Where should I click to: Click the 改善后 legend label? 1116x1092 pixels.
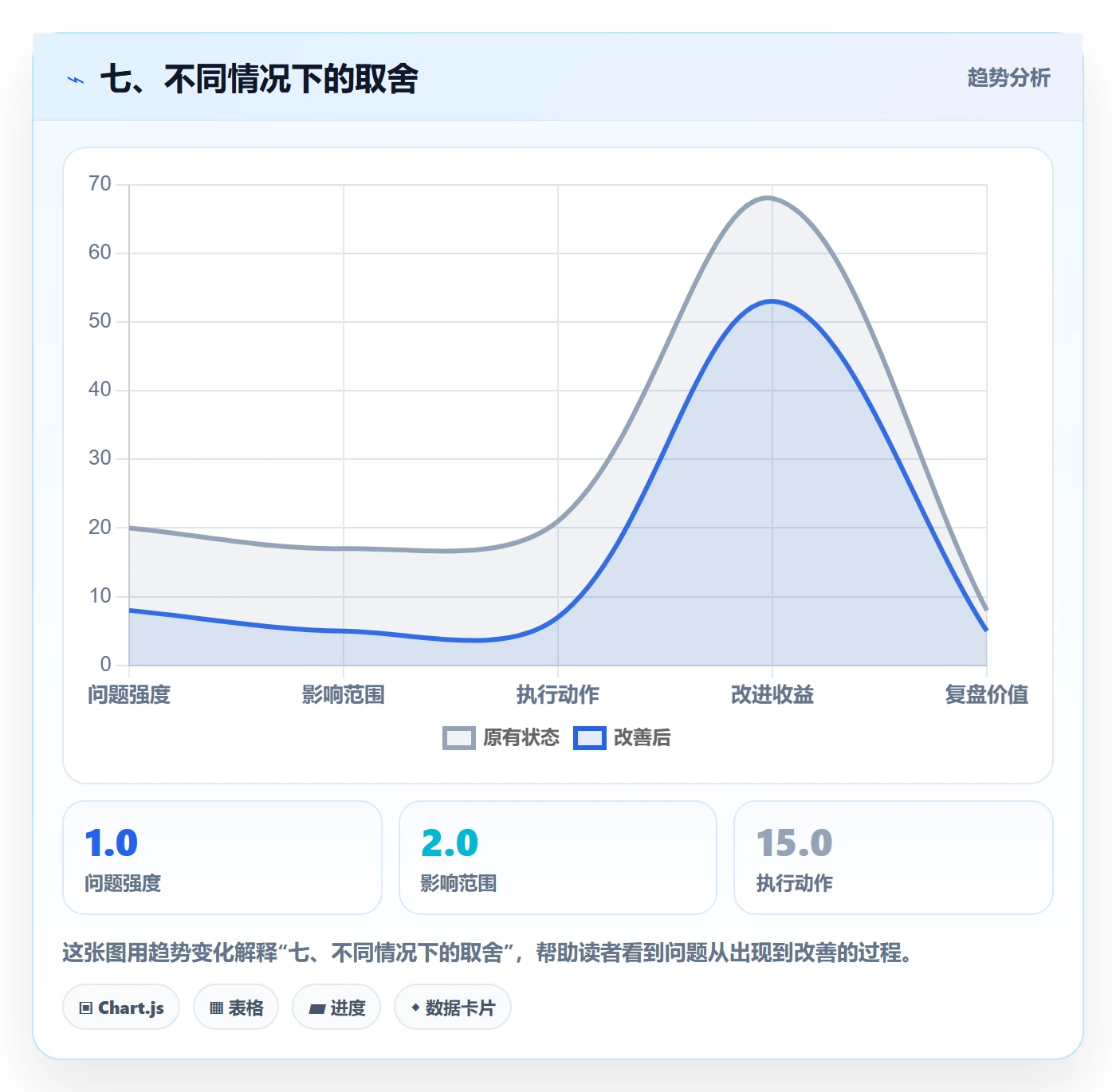coord(642,738)
